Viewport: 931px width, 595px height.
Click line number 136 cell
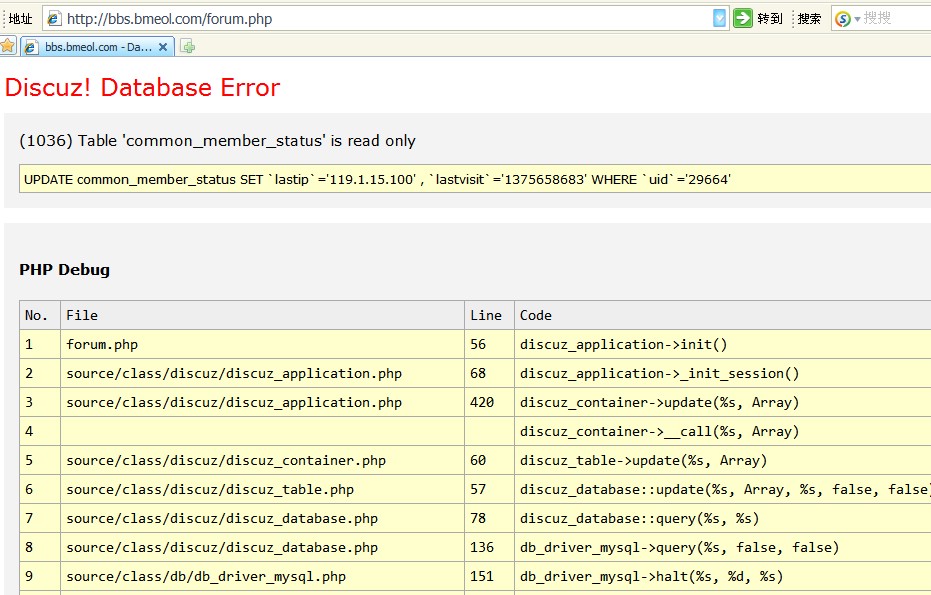(x=489, y=547)
